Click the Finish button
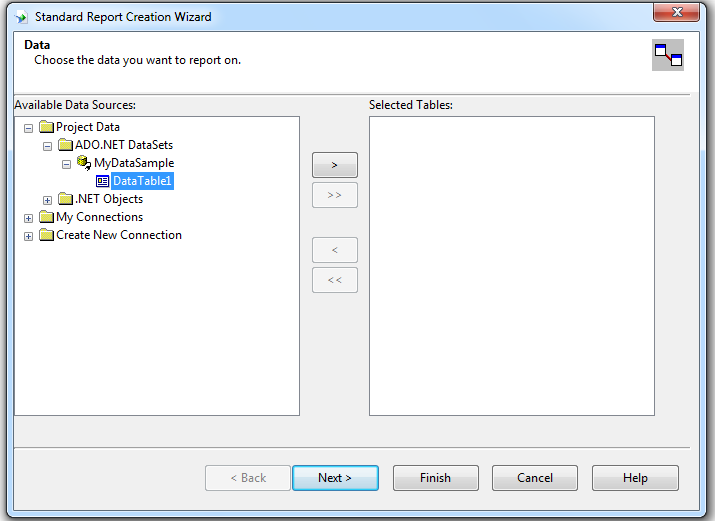 click(435, 478)
